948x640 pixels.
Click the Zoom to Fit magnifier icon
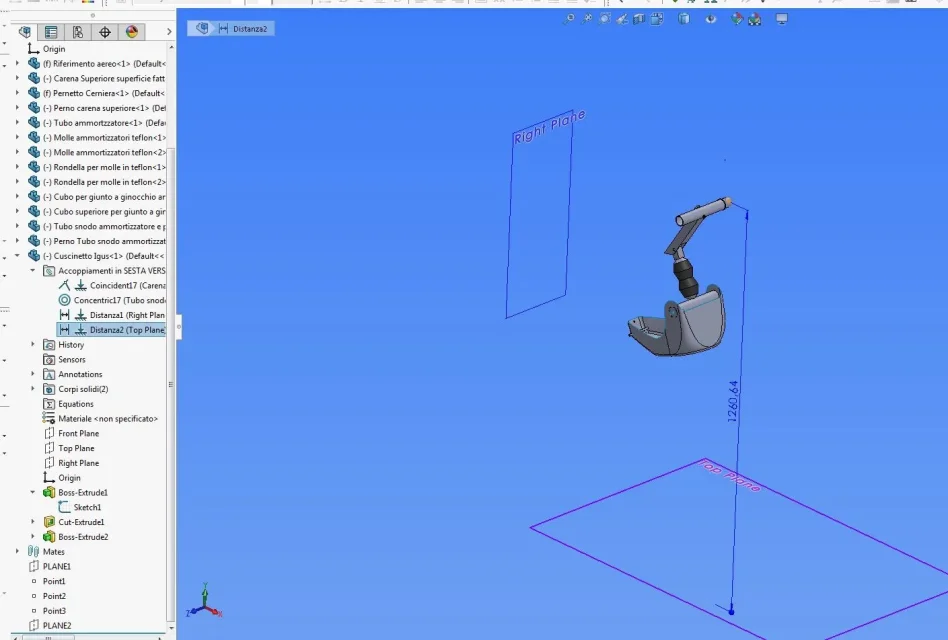(569, 19)
